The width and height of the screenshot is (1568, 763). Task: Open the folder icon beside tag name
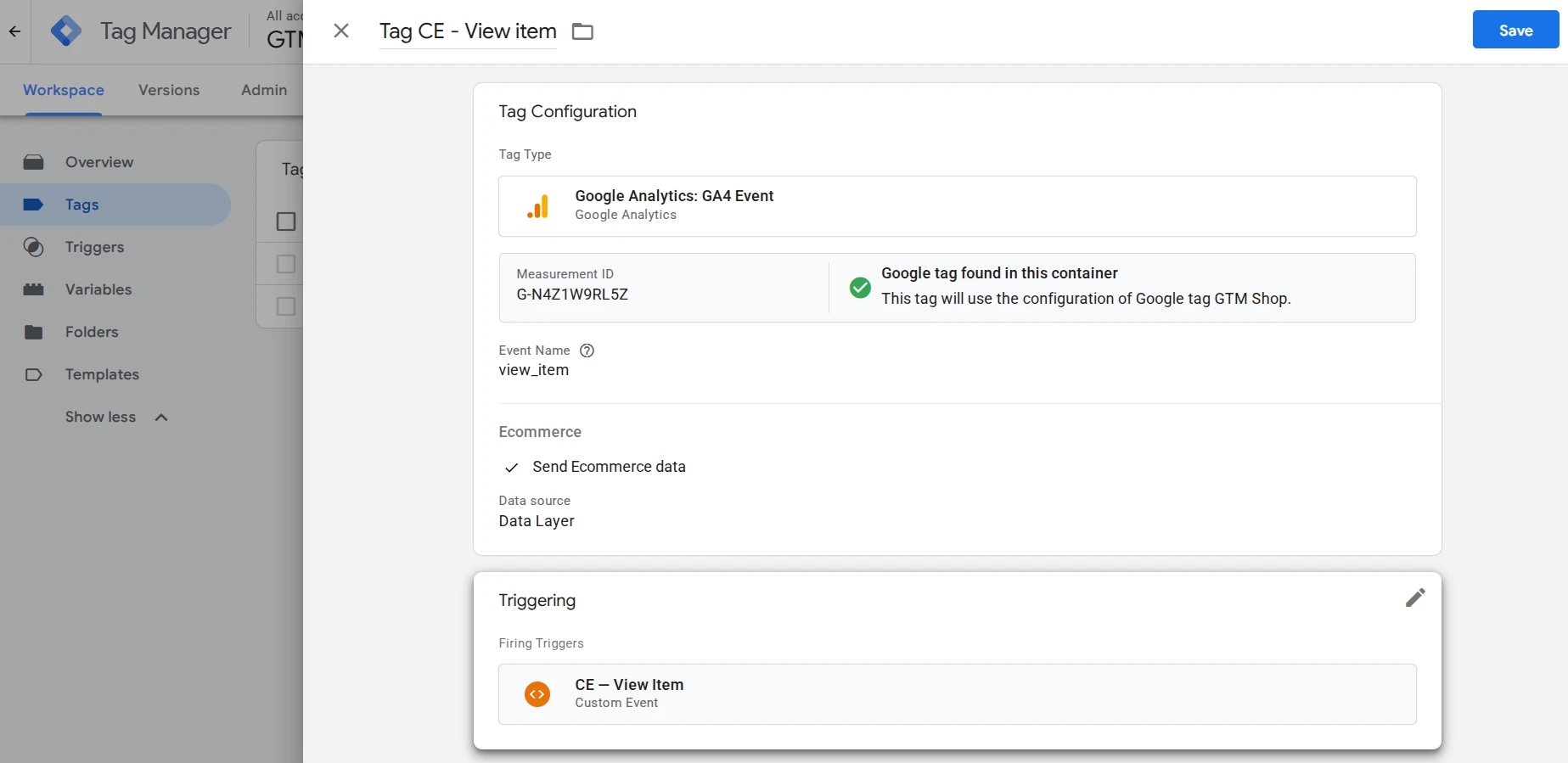(x=582, y=31)
